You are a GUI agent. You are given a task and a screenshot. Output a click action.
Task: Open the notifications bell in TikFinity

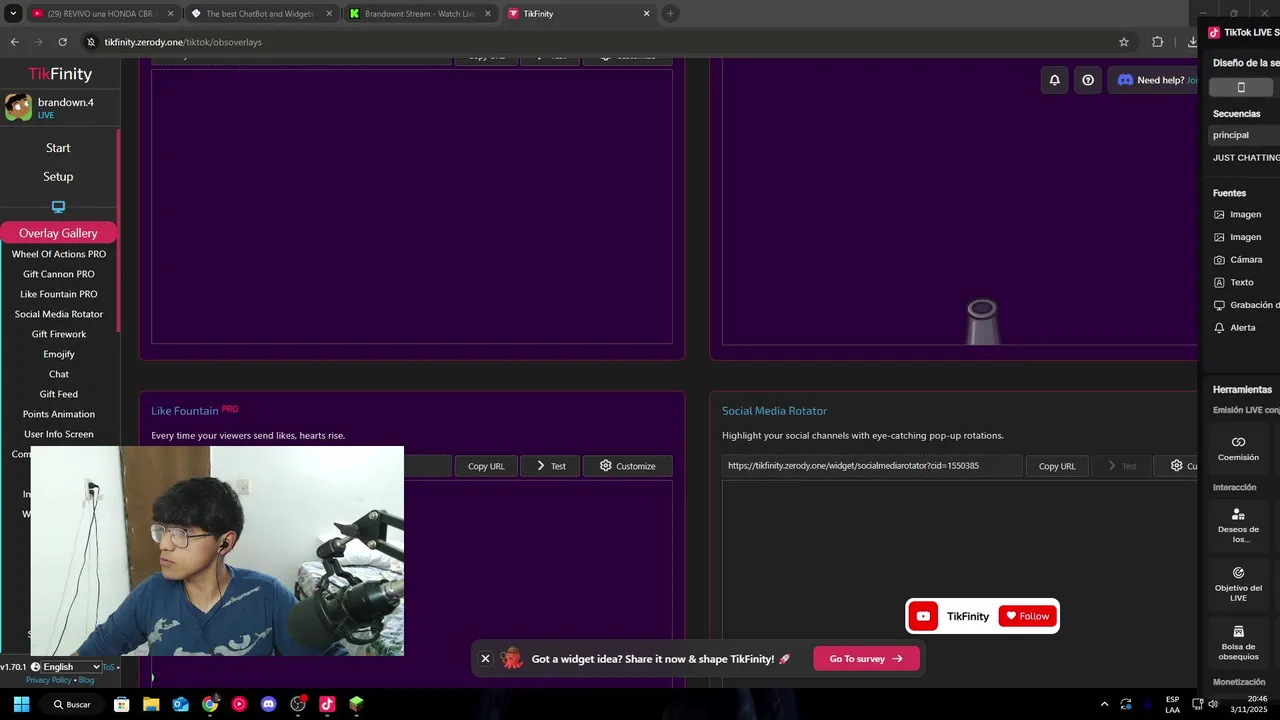tap(1054, 80)
